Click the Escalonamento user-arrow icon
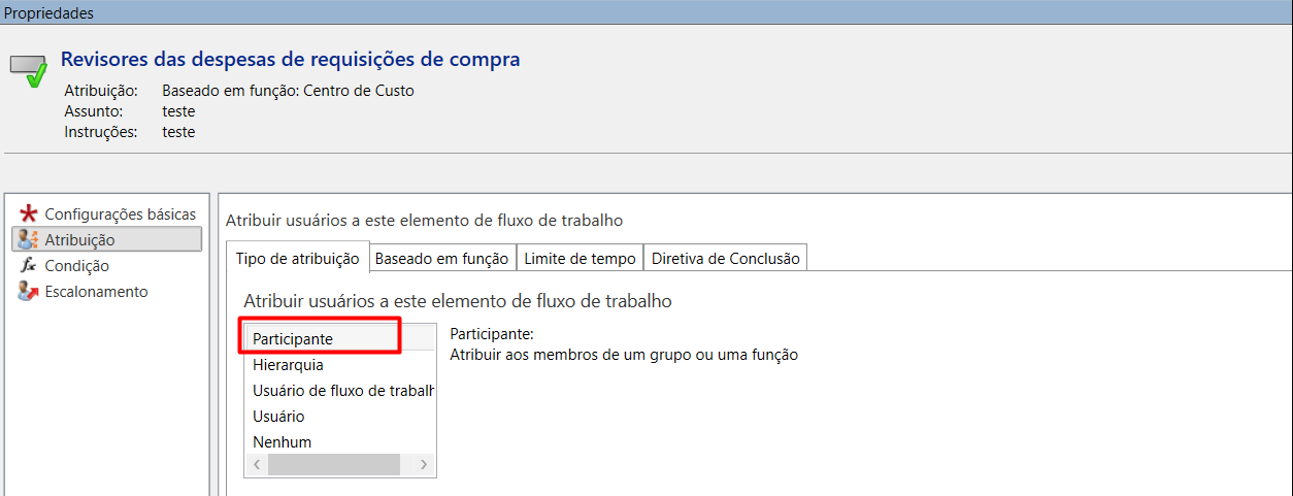The height and width of the screenshot is (496, 1293). [29, 292]
